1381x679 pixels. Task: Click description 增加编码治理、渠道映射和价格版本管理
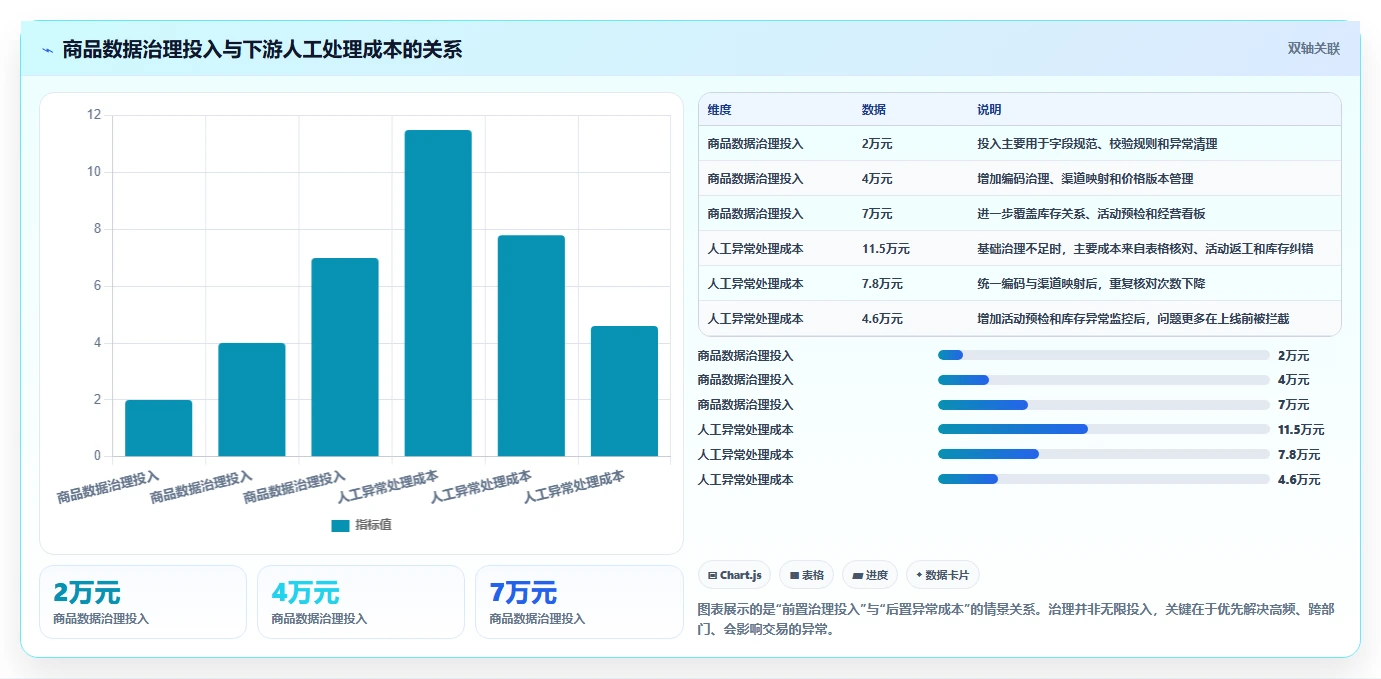tap(1085, 179)
